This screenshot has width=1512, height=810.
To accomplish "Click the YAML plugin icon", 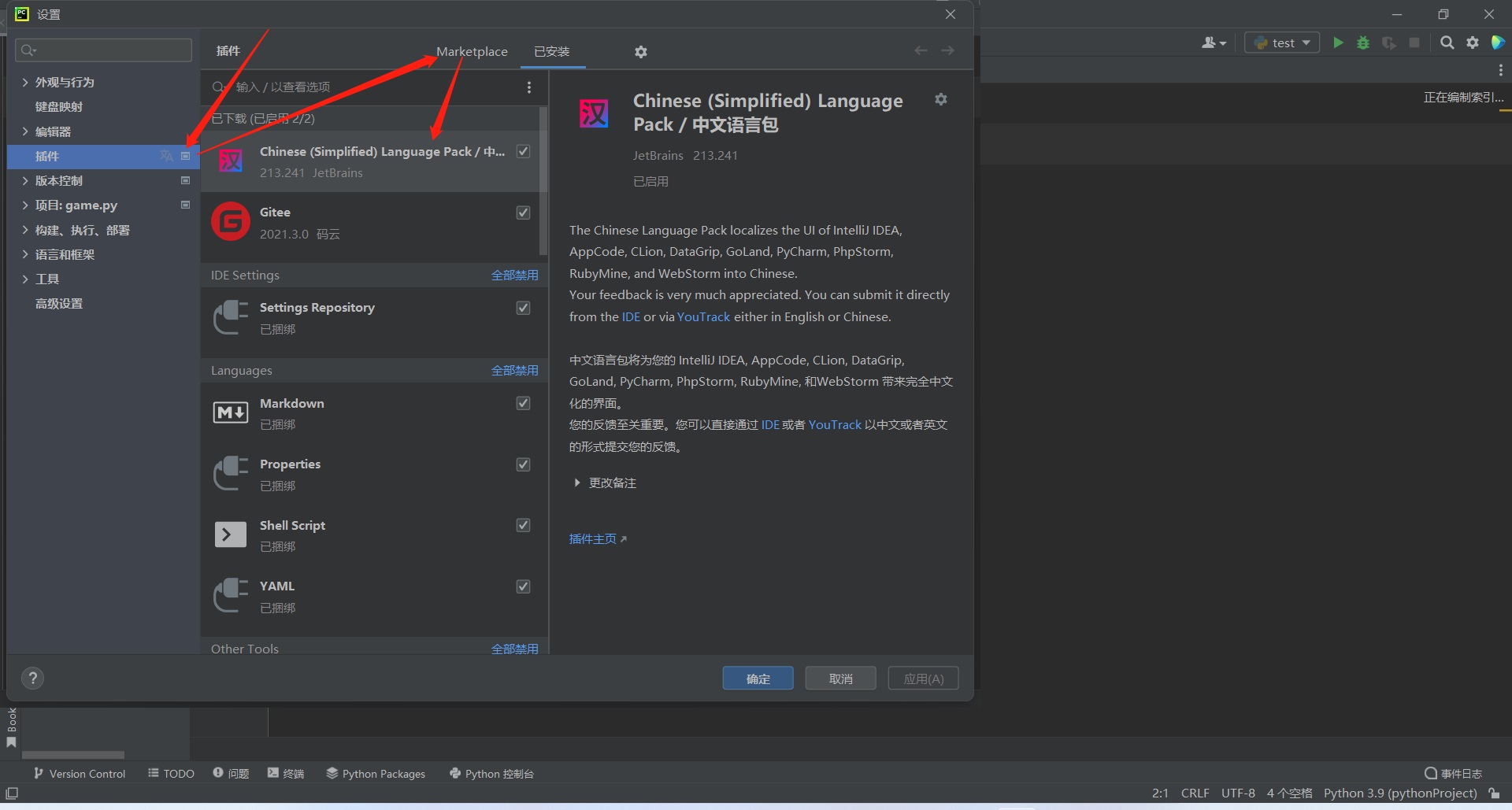I will 231,596.
